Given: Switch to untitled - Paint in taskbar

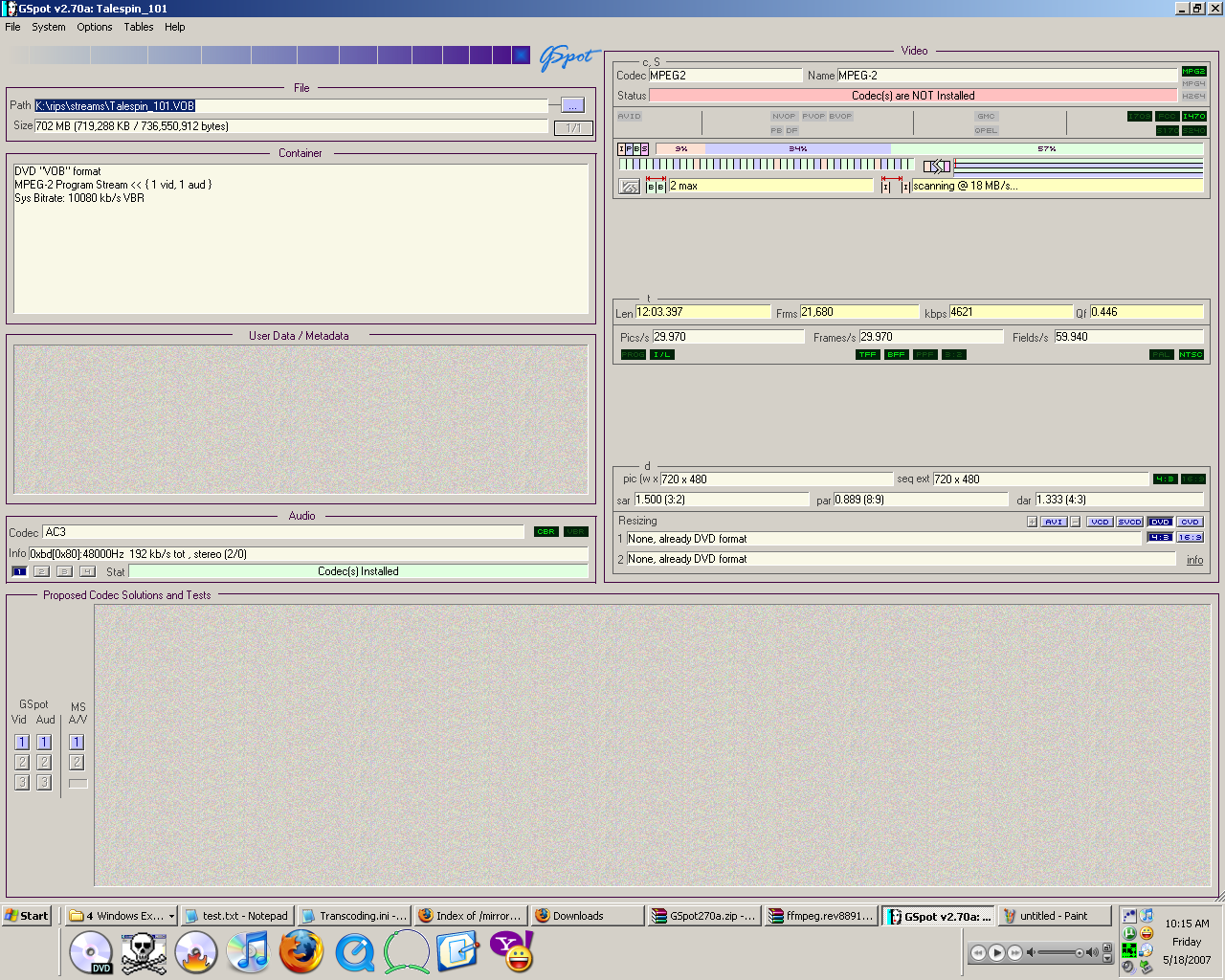Looking at the screenshot, I should pos(1056,916).
